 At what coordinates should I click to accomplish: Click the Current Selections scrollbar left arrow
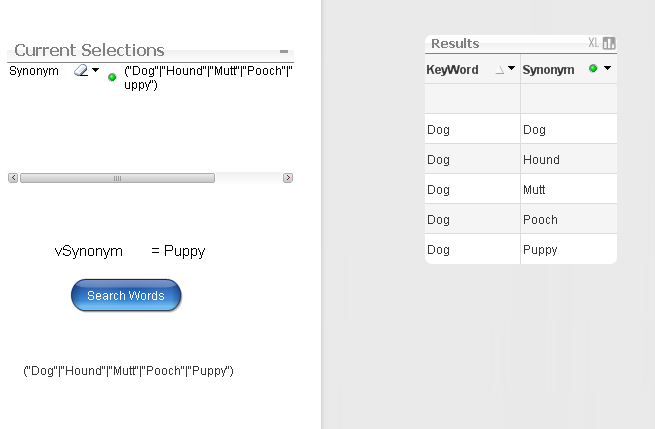(13, 178)
